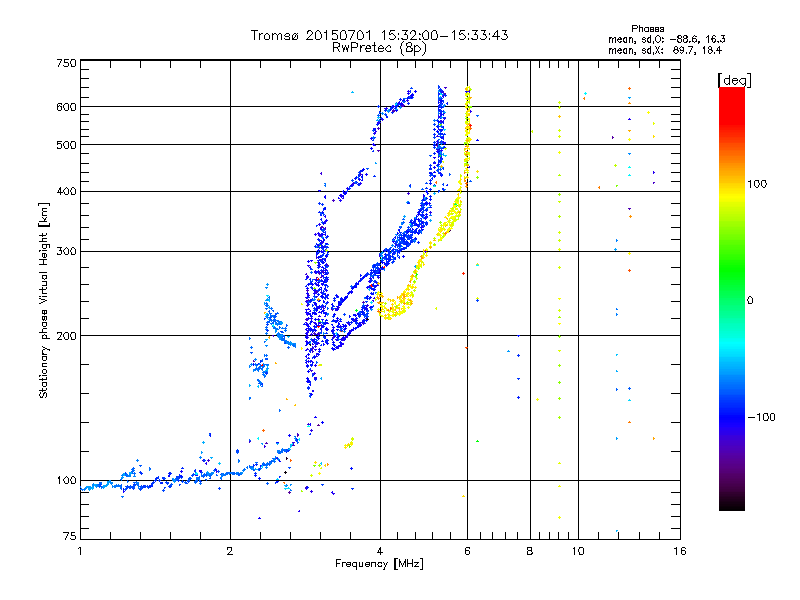Click the x-axis tick label '4'
The height and width of the screenshot is (600, 800).
[x=380, y=551]
